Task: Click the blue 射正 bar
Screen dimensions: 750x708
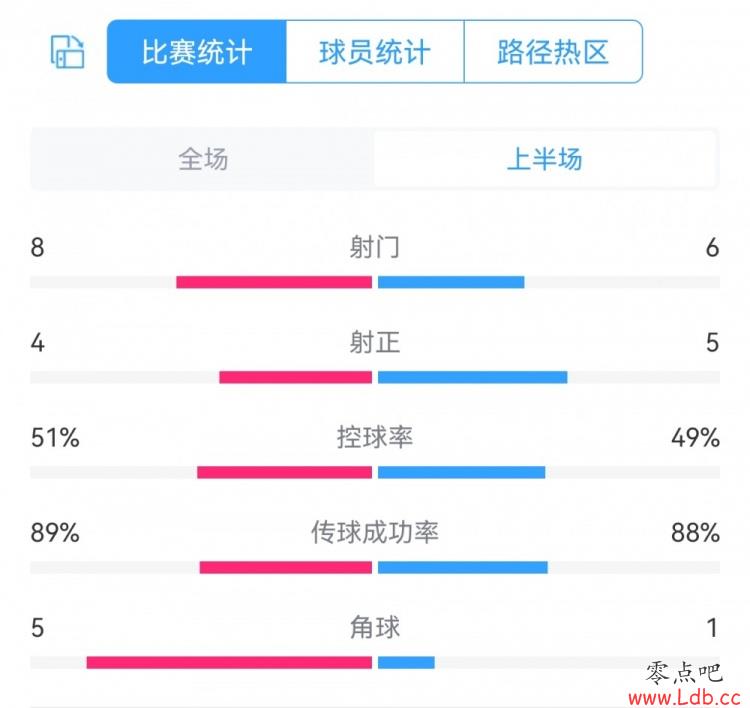Action: 473,377
